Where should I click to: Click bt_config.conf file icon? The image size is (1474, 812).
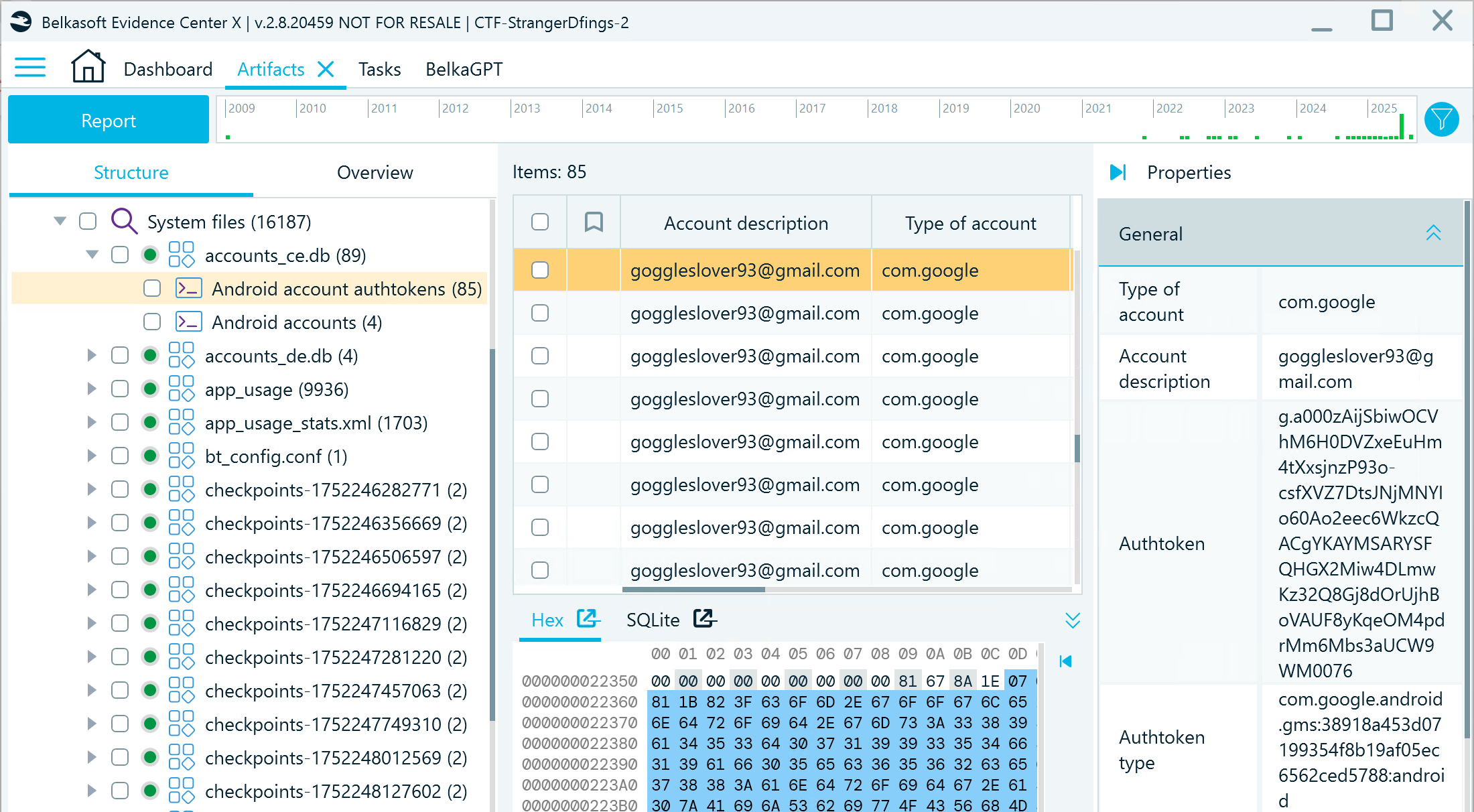(x=181, y=456)
